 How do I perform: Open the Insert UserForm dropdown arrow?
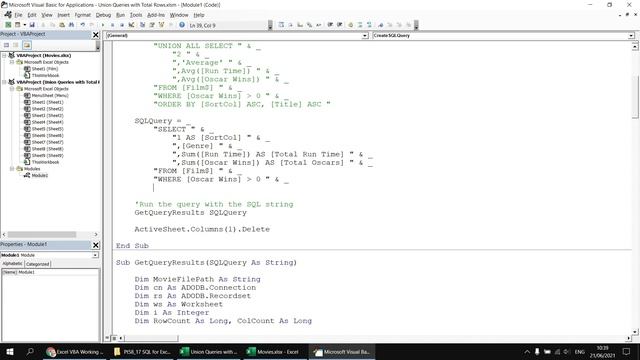click(24, 25)
